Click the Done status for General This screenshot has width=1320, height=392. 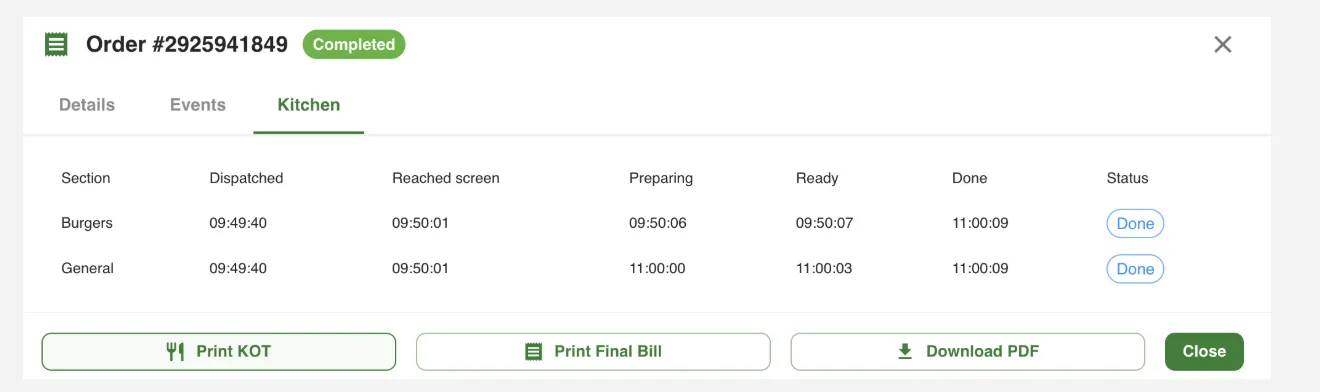click(x=1135, y=269)
